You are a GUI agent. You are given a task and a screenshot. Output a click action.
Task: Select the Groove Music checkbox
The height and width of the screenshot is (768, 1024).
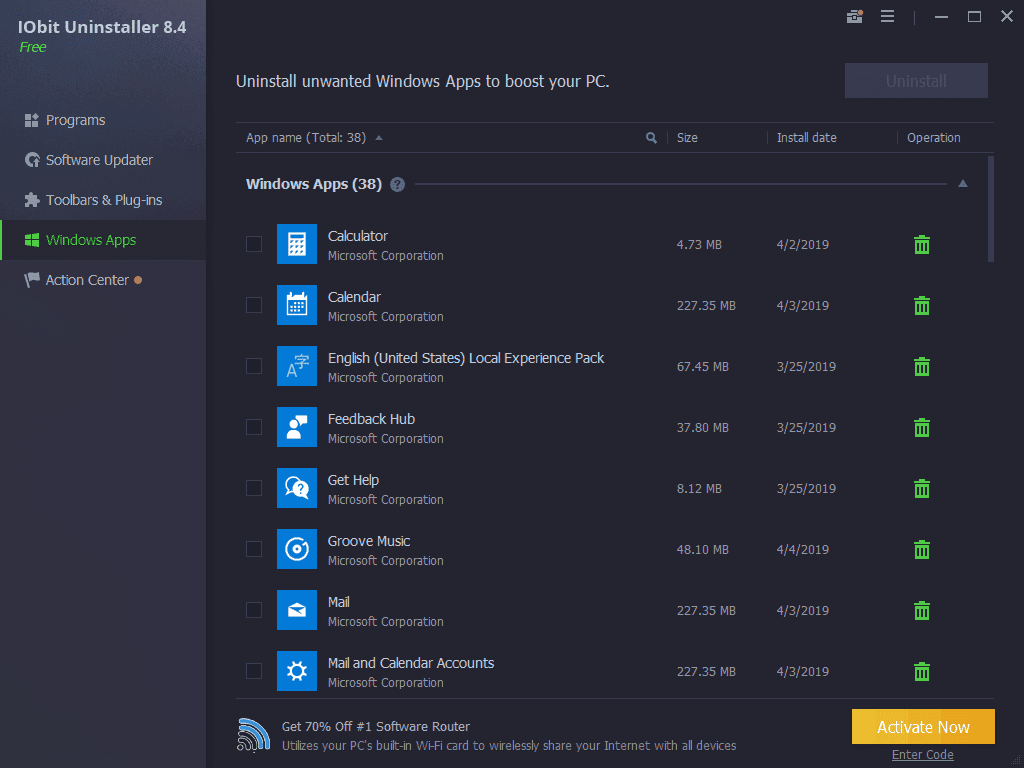[x=254, y=549]
